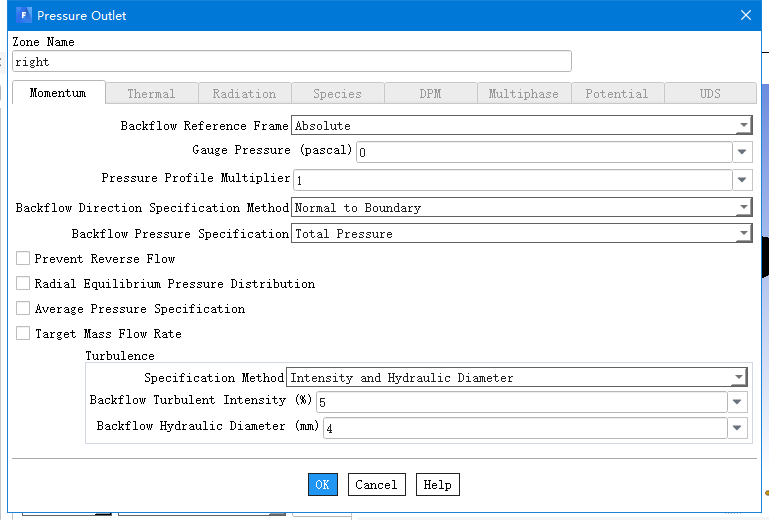Switch to the UDS tab
769x520 pixels.
click(711, 93)
